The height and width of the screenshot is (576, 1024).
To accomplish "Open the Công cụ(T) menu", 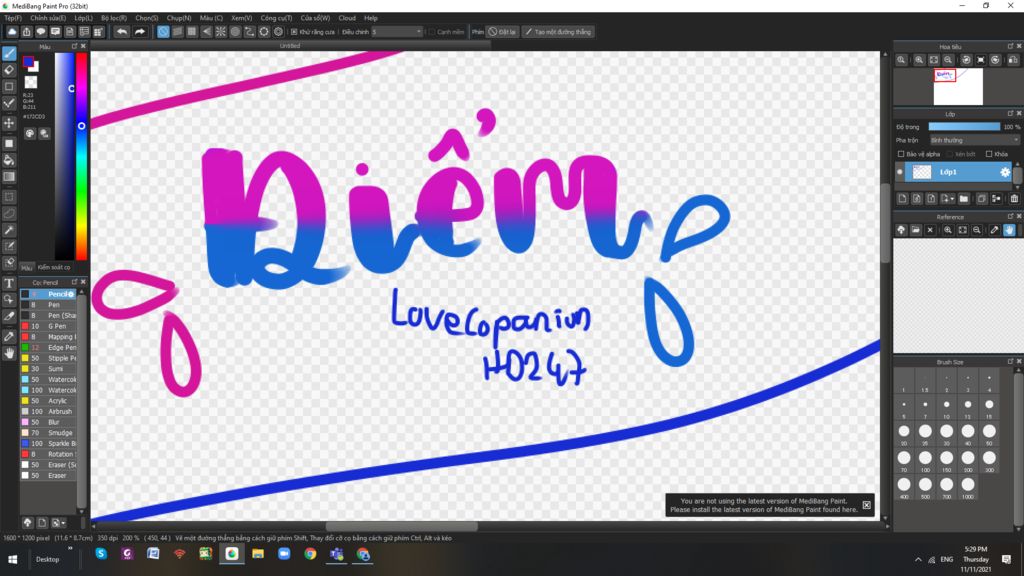I will pyautogui.click(x=276, y=18).
